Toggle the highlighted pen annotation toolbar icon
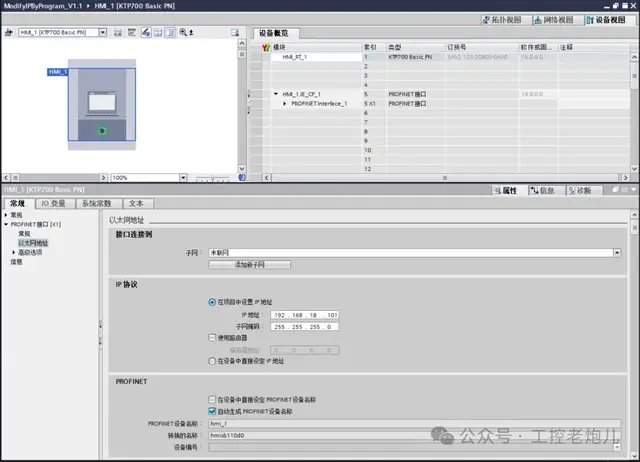640x462 pixels. 146,32
